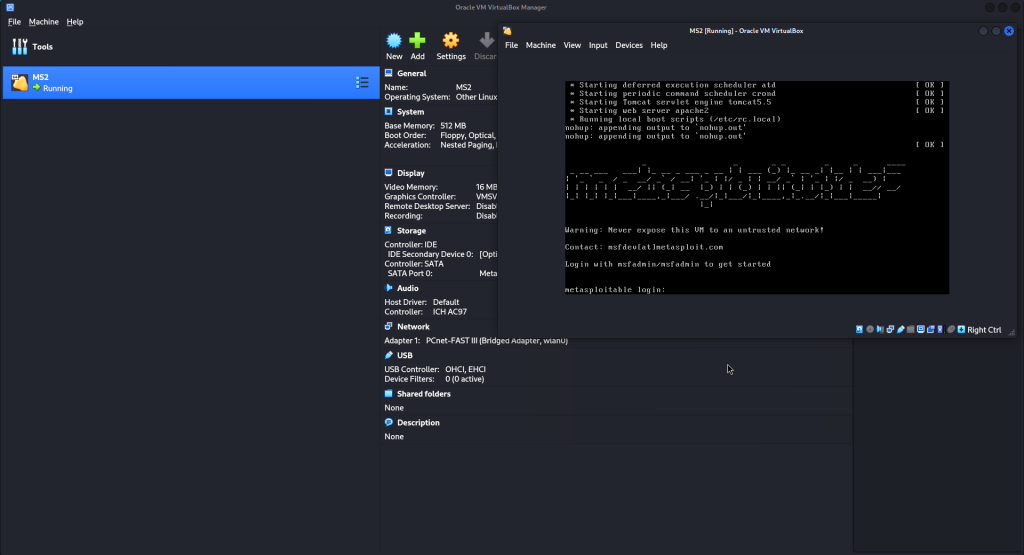1024x555 pixels.
Task: Click the audio indicator in VM status bar
Action: pos(880,329)
